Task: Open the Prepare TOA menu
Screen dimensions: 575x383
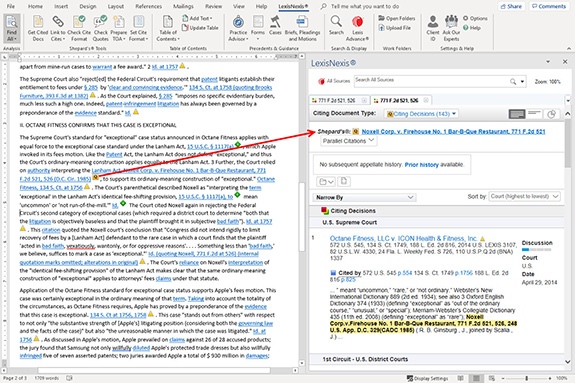Action: pos(118,28)
